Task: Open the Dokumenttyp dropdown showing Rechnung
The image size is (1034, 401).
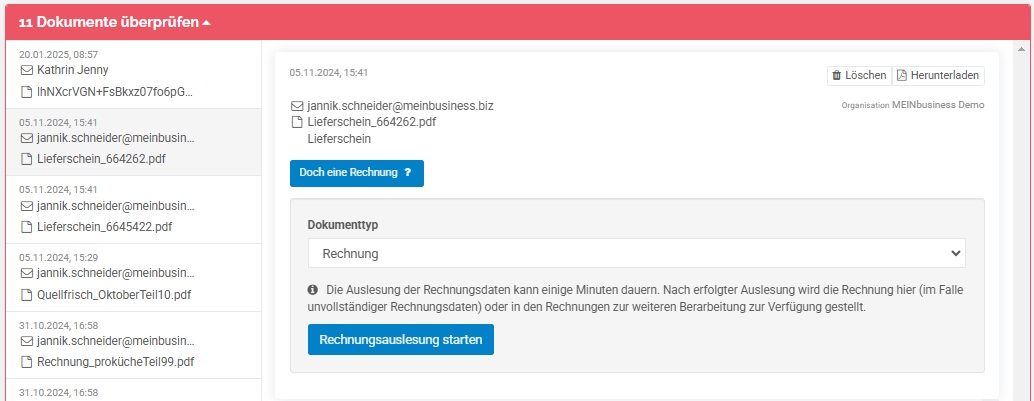Action: tap(636, 253)
